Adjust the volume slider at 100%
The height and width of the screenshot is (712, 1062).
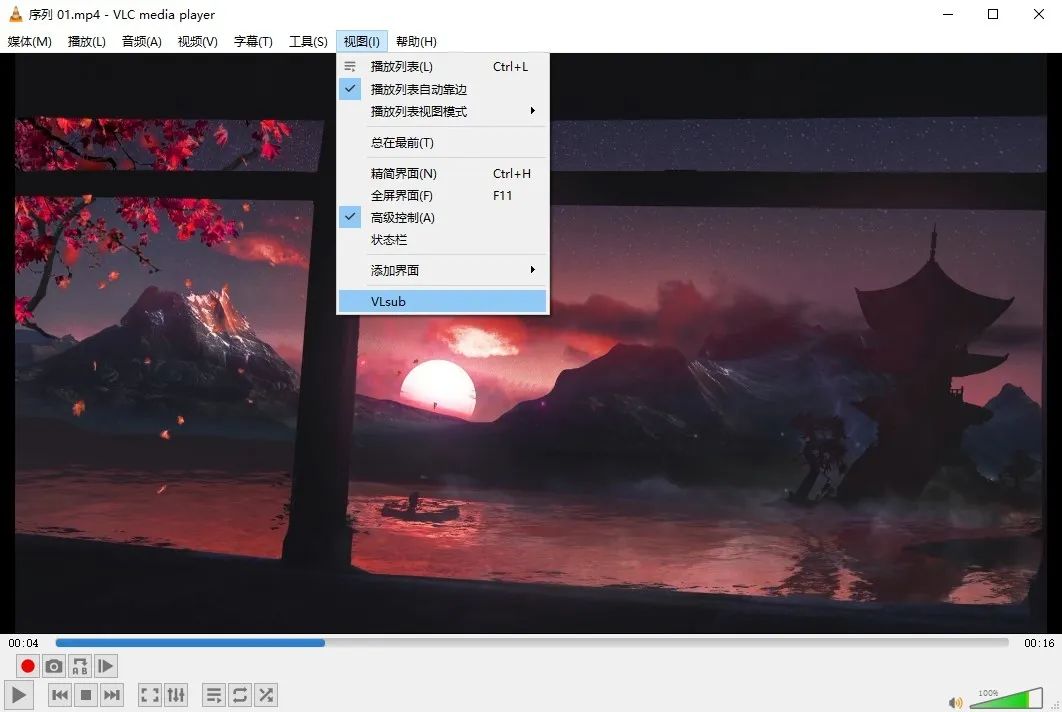tap(1006, 698)
